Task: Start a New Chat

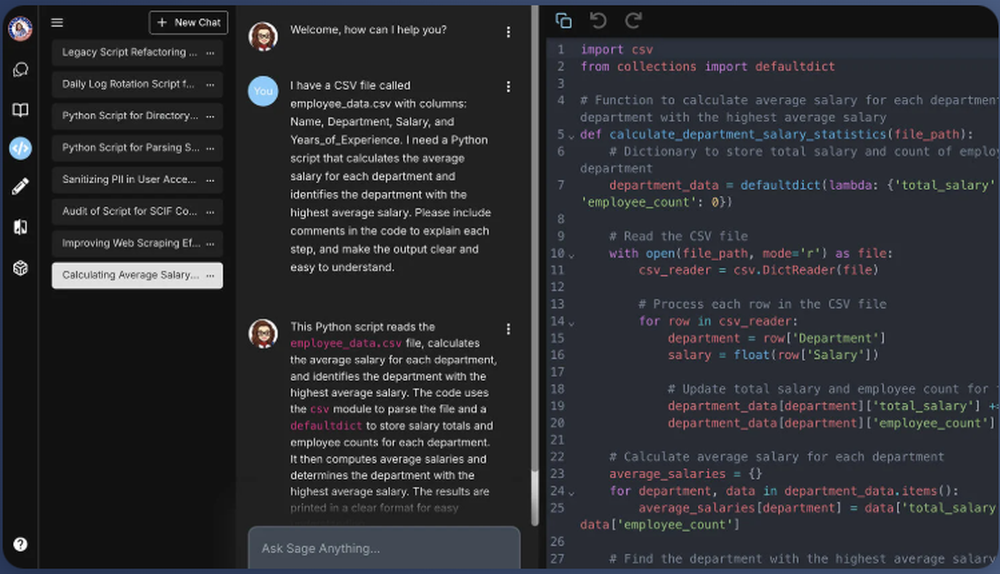Action: (188, 22)
